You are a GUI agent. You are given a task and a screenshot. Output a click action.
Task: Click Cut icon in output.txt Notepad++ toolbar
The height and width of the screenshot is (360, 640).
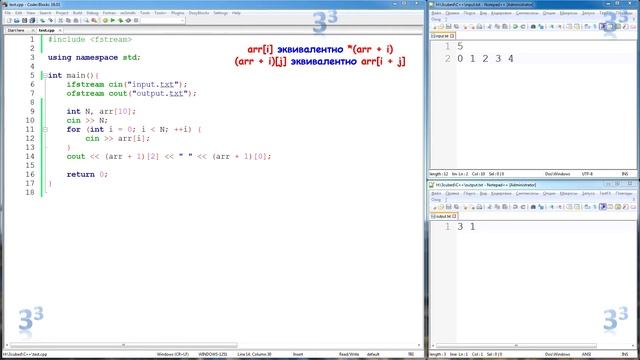pyautogui.click(x=489, y=207)
